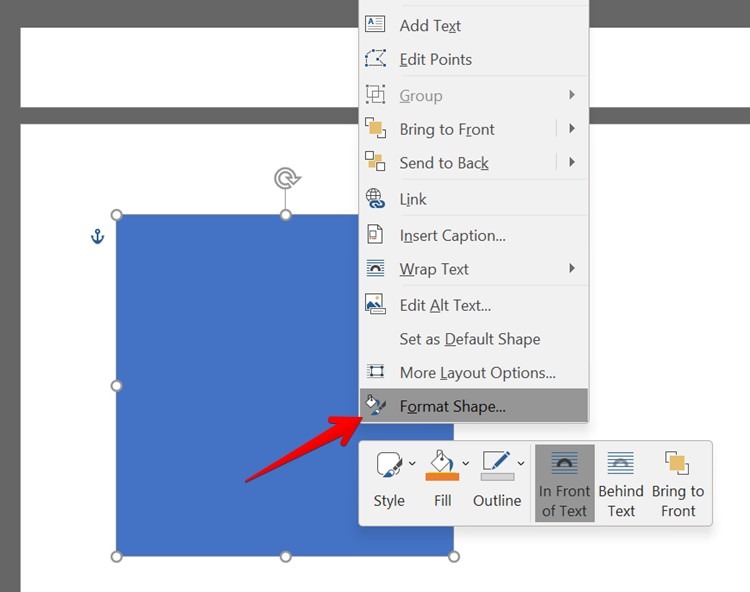Open Format Shape... from context menu

[474, 406]
